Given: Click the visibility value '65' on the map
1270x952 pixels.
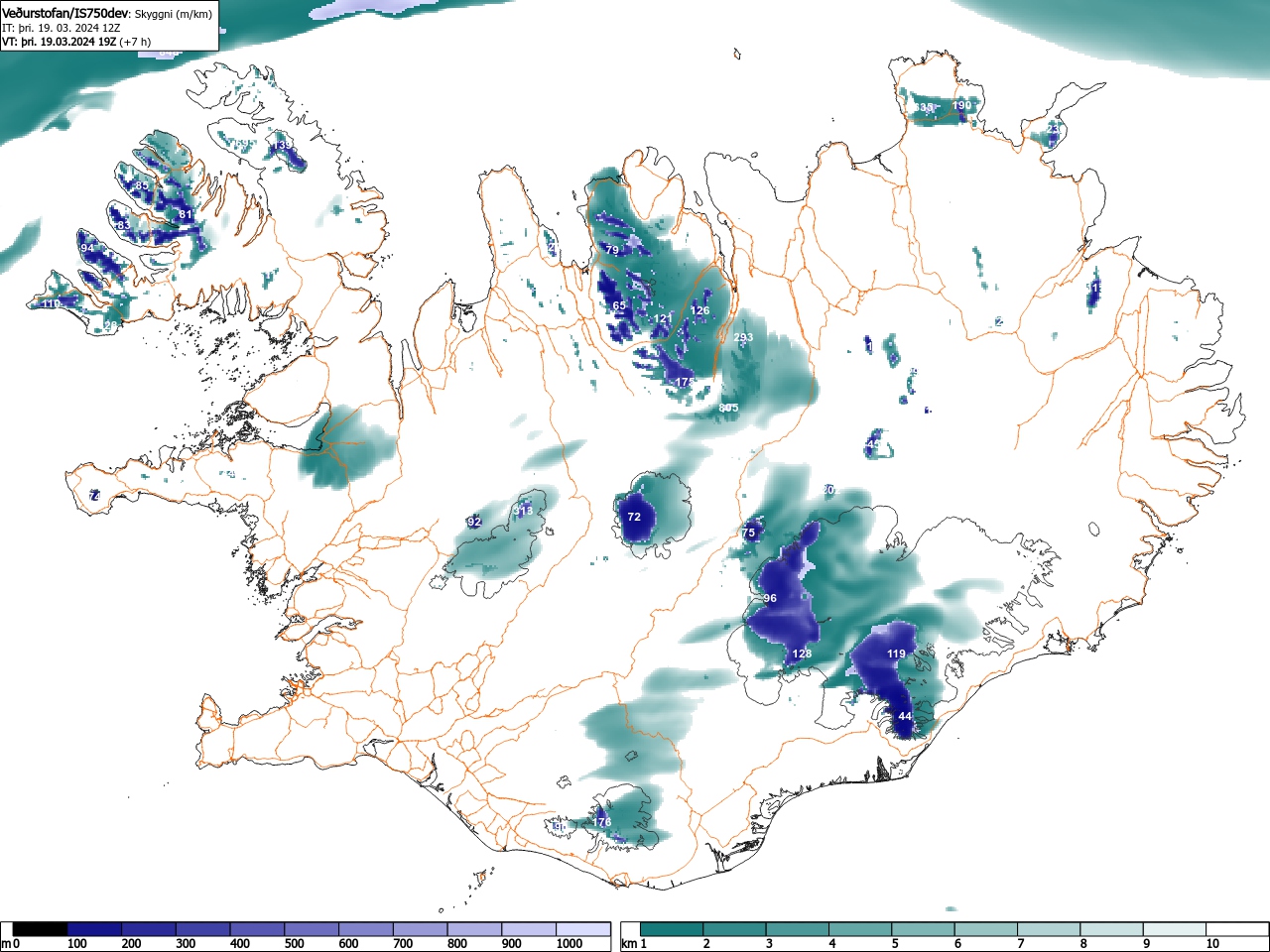Looking at the screenshot, I should (x=618, y=305).
